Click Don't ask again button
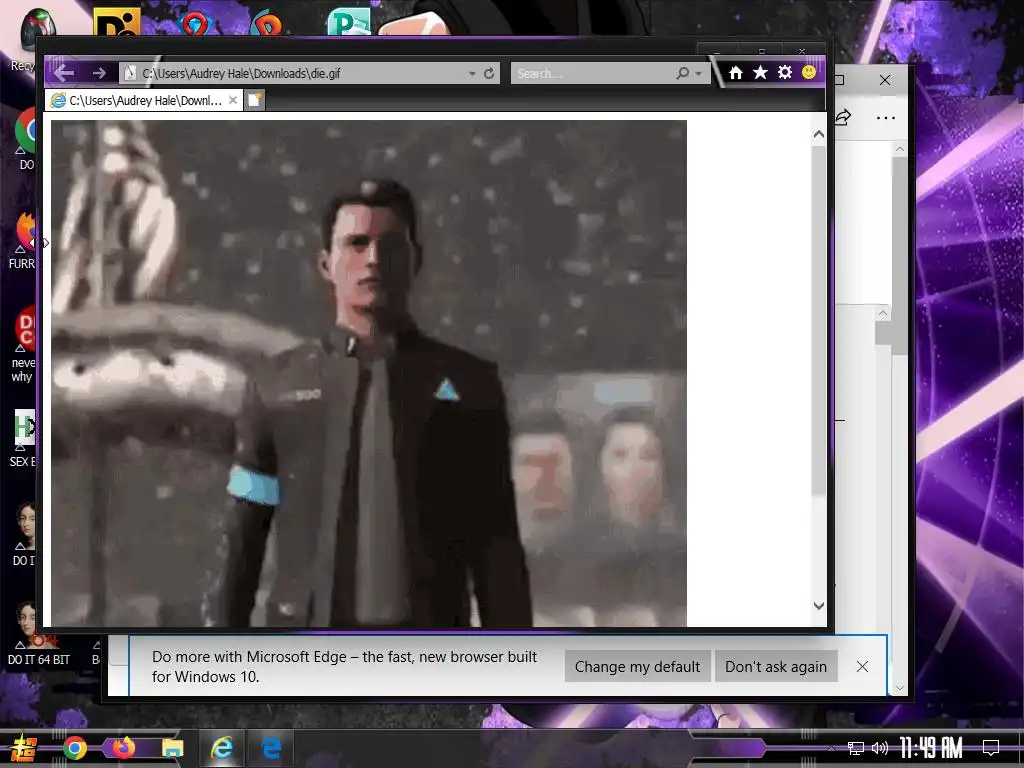 pyautogui.click(x=776, y=666)
